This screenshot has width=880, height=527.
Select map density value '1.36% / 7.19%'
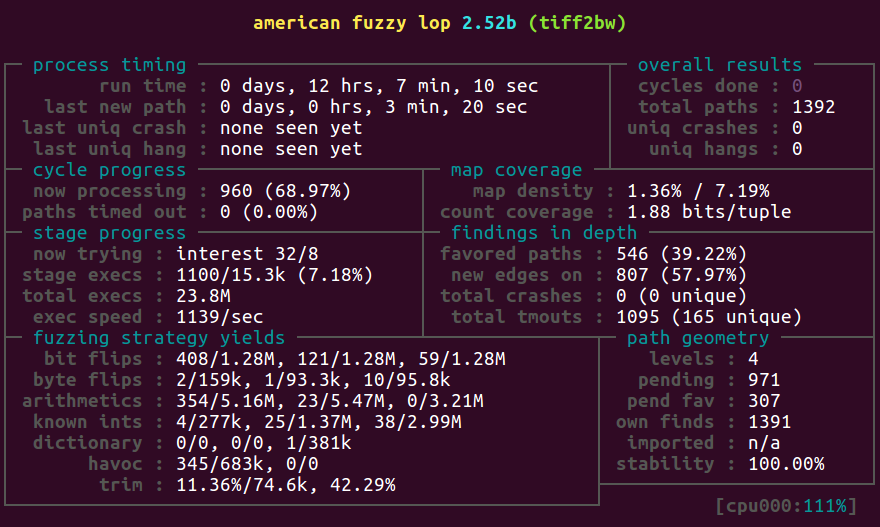click(698, 191)
